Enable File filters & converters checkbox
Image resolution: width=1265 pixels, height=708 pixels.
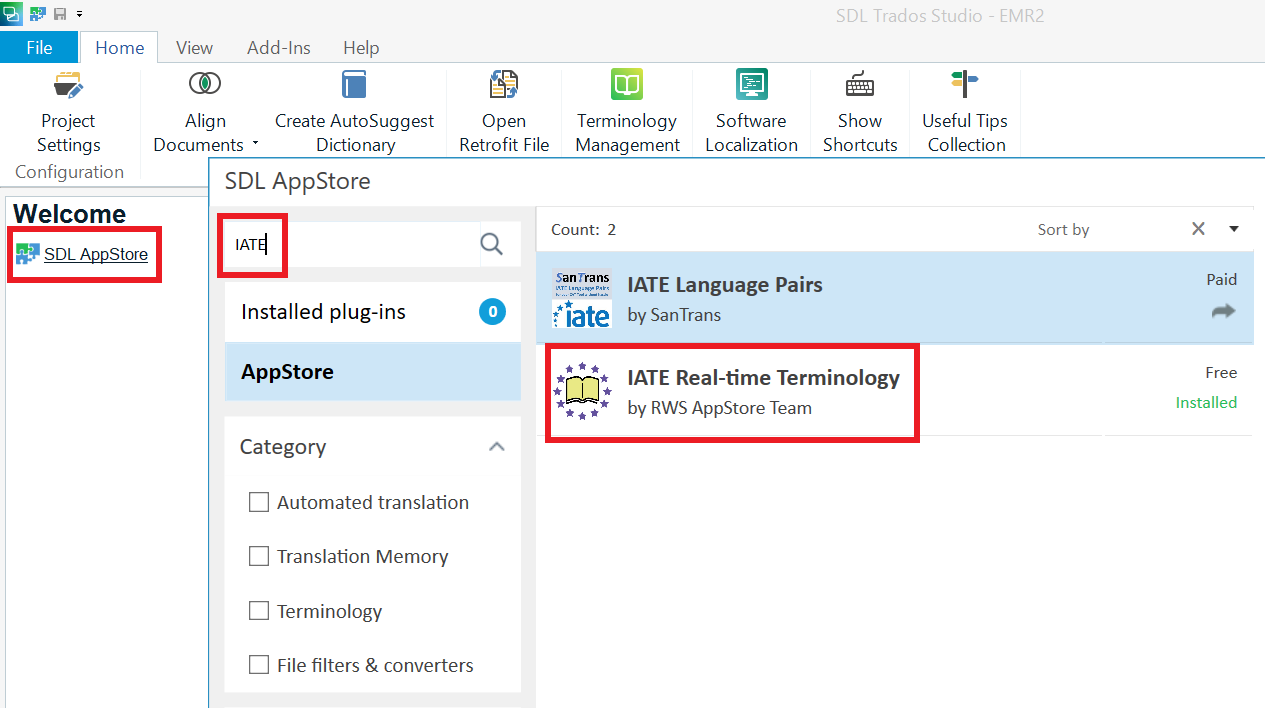(259, 665)
